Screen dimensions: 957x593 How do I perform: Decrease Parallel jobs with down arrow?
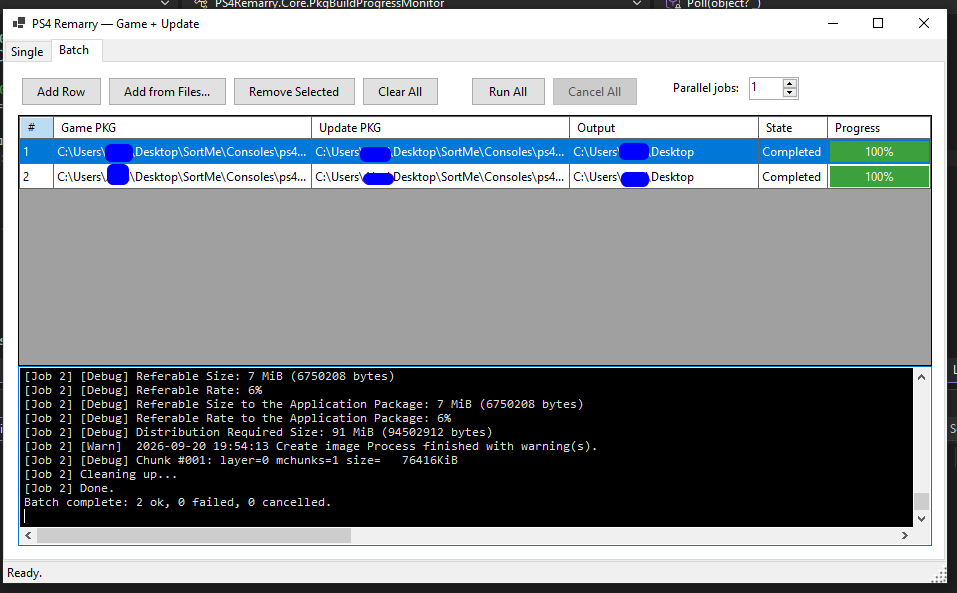pyautogui.click(x=790, y=93)
